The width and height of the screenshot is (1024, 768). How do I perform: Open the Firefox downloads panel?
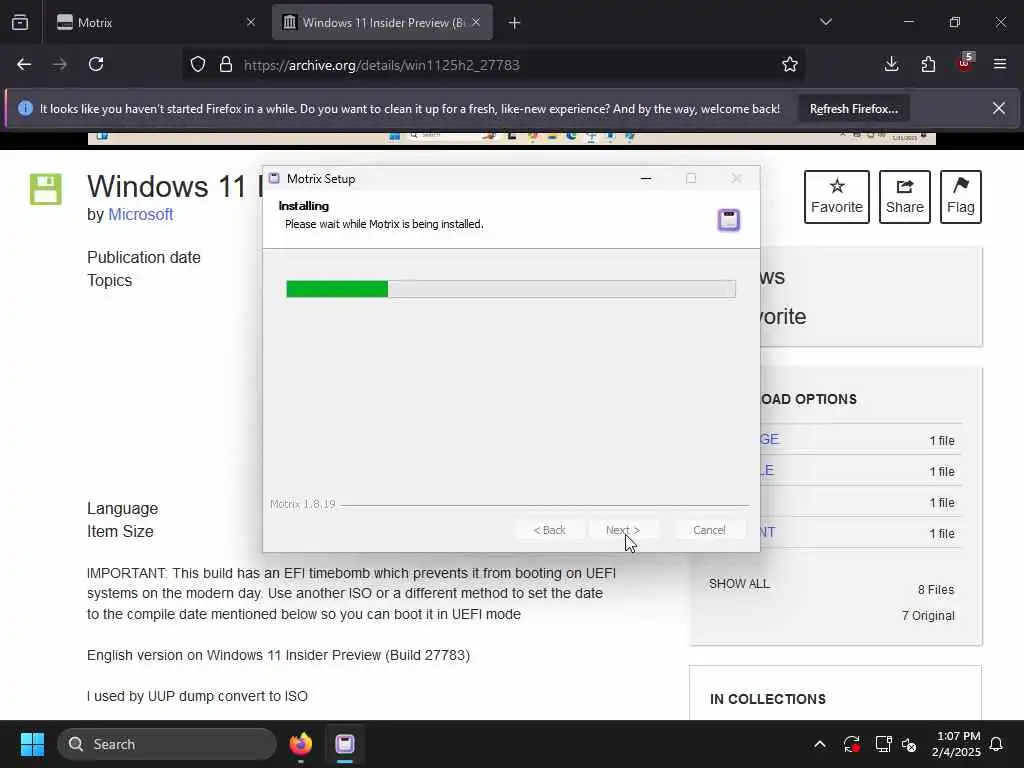pos(891,64)
